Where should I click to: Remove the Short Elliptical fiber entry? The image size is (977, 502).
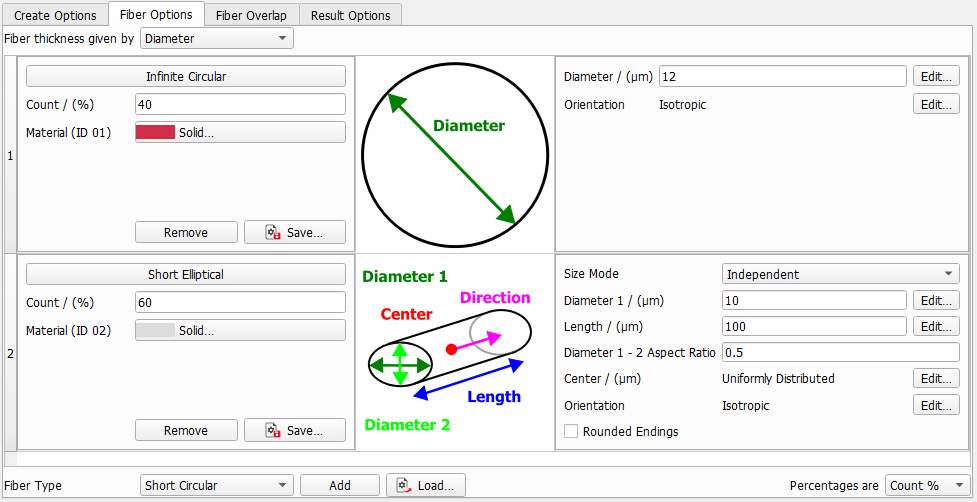click(x=186, y=430)
